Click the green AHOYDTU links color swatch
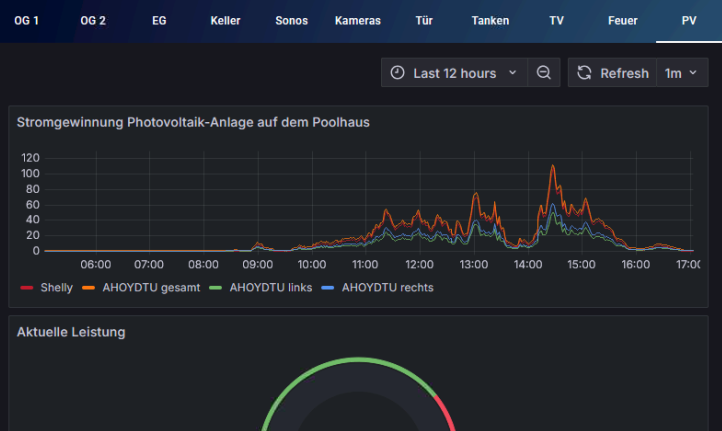This screenshot has width=722, height=431. (x=215, y=288)
